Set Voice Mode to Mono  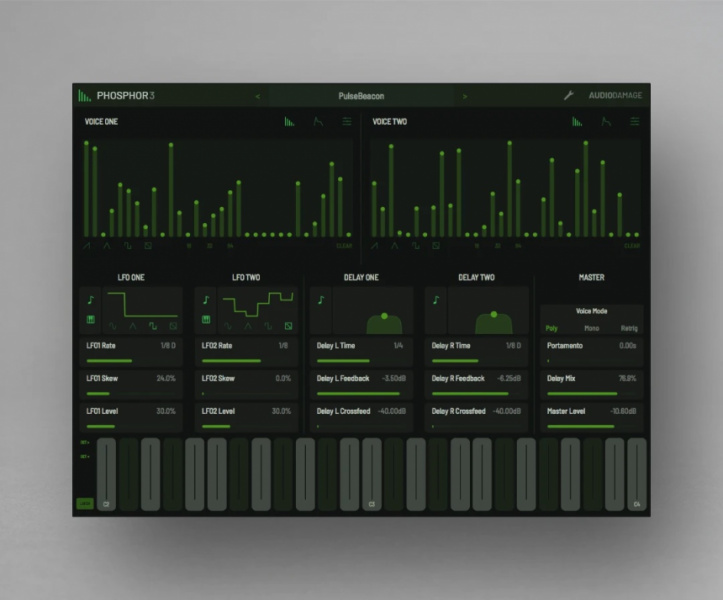pos(592,328)
